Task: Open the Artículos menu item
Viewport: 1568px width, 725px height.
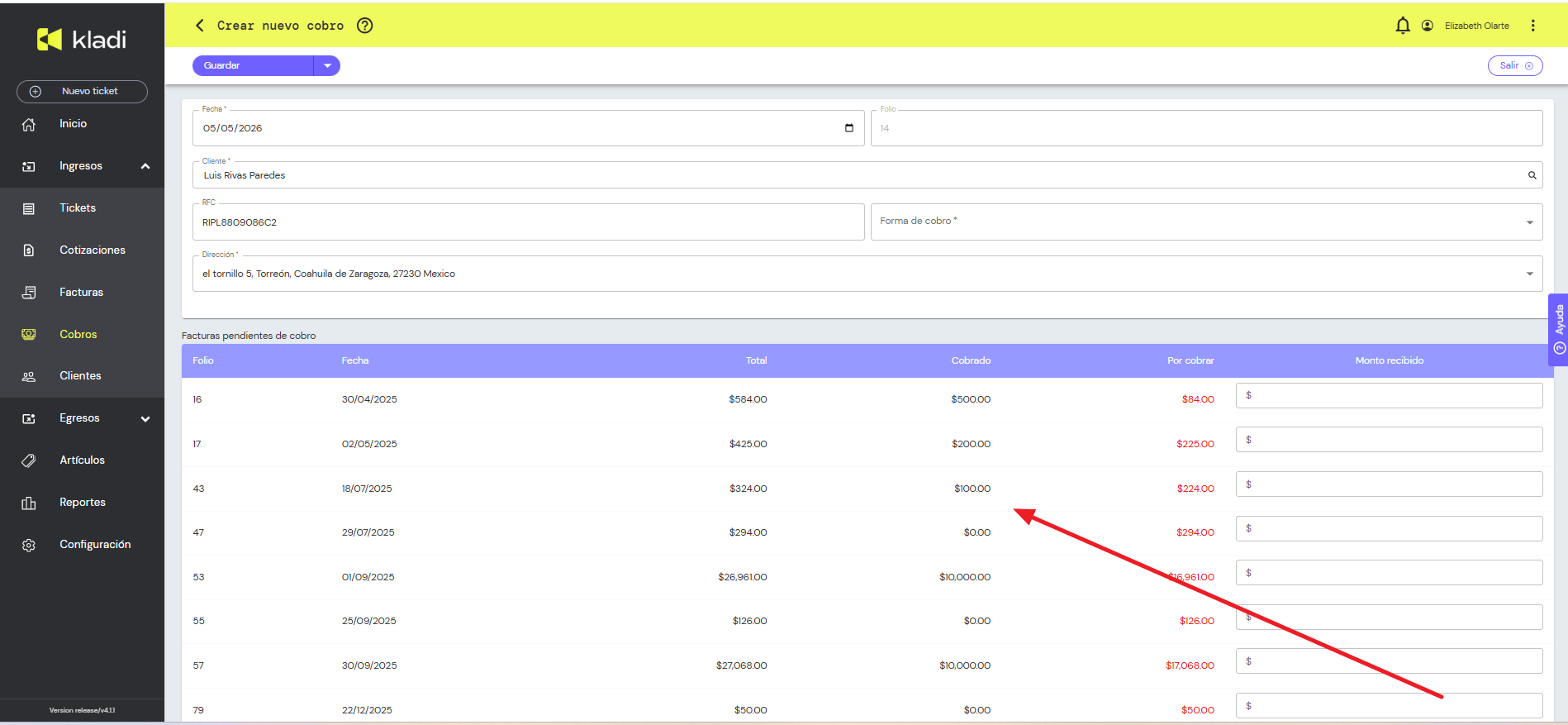Action: (x=82, y=460)
